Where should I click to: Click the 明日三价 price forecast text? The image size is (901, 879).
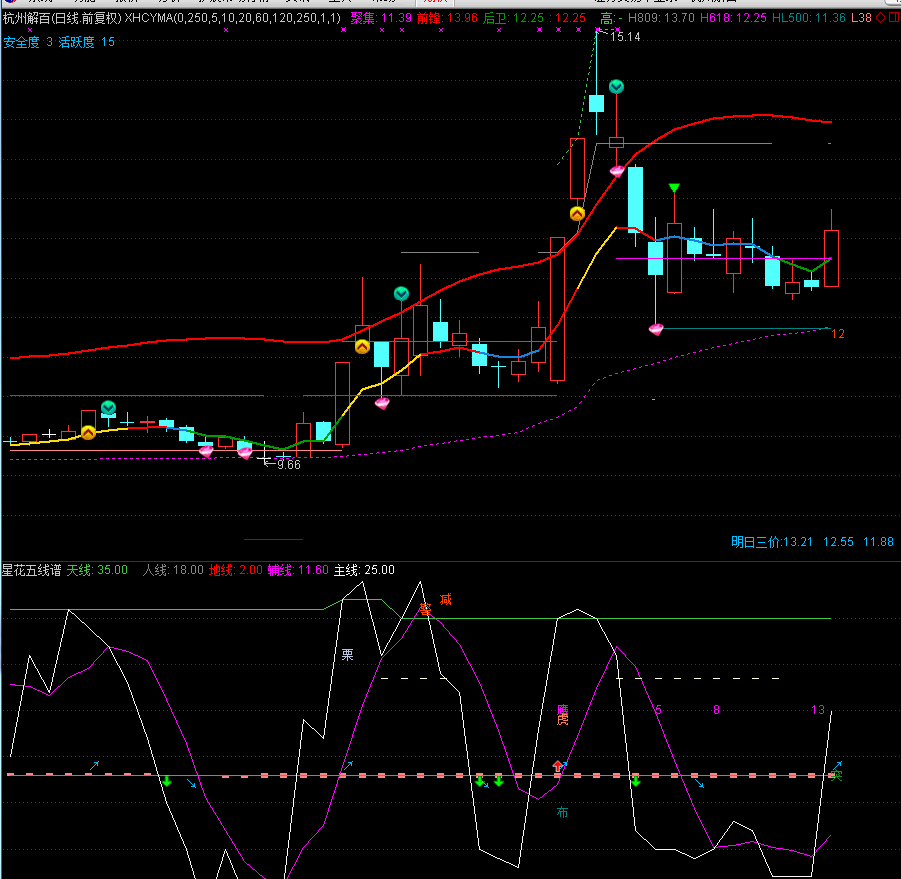(812, 542)
